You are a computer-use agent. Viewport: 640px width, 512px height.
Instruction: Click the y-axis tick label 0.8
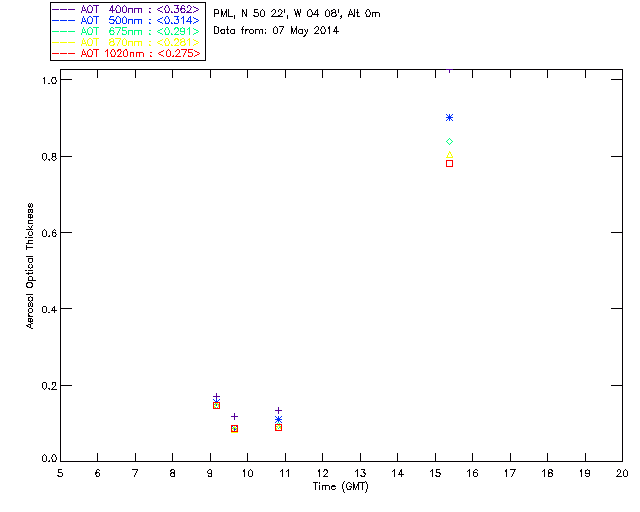pyautogui.click(x=49, y=157)
